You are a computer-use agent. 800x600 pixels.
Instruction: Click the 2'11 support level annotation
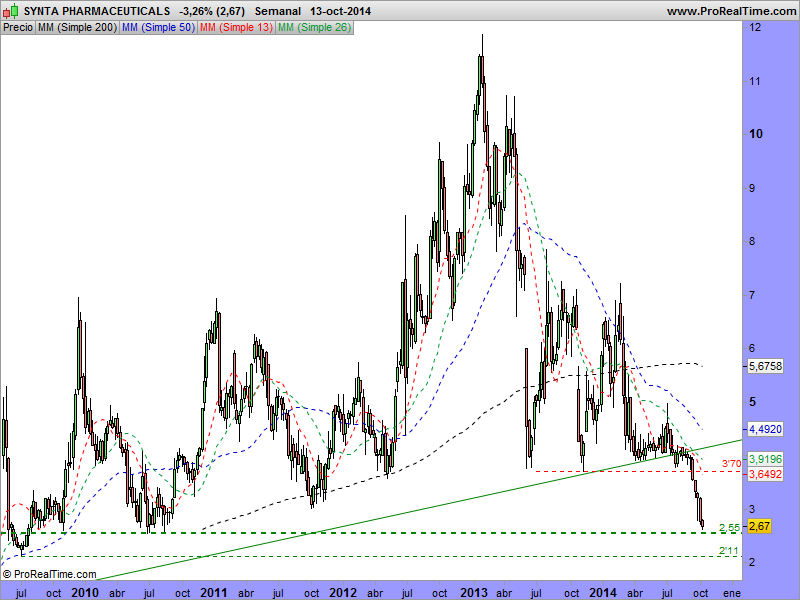[729, 551]
